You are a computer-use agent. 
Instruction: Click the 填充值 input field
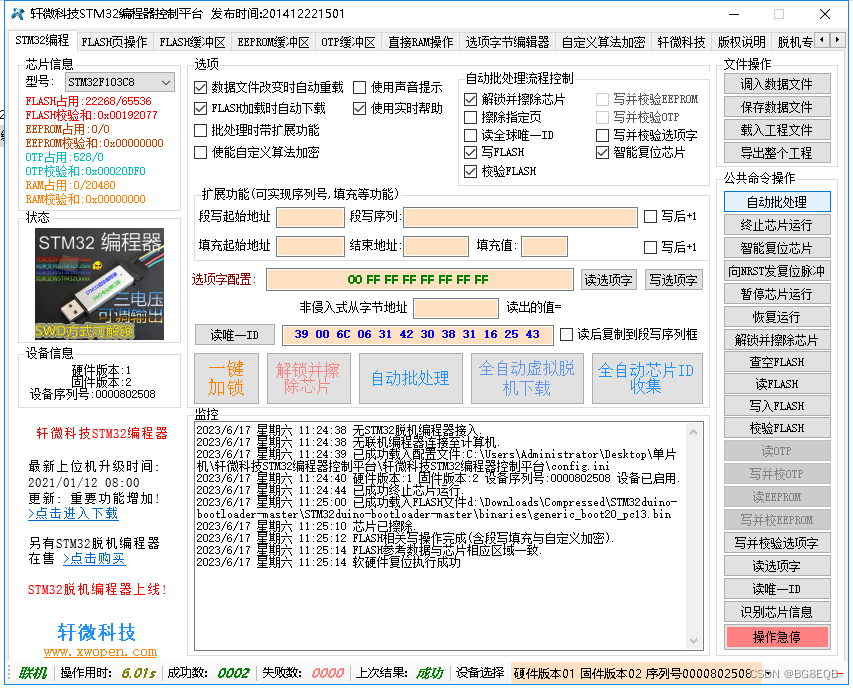[545, 246]
